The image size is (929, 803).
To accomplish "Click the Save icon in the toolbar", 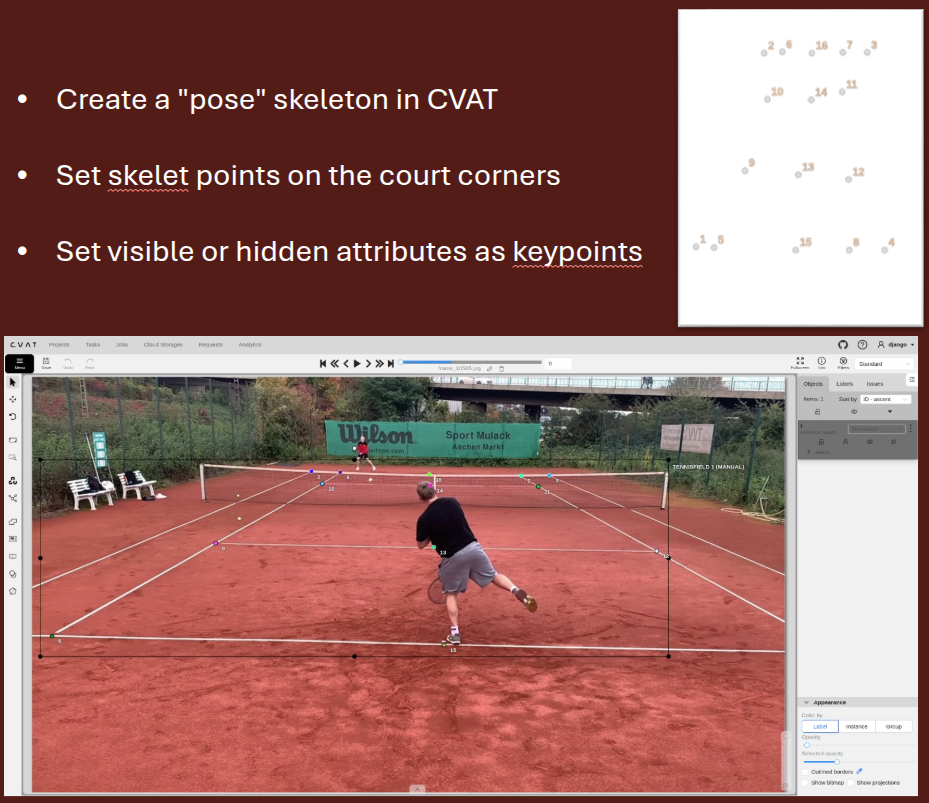I will (x=46, y=363).
